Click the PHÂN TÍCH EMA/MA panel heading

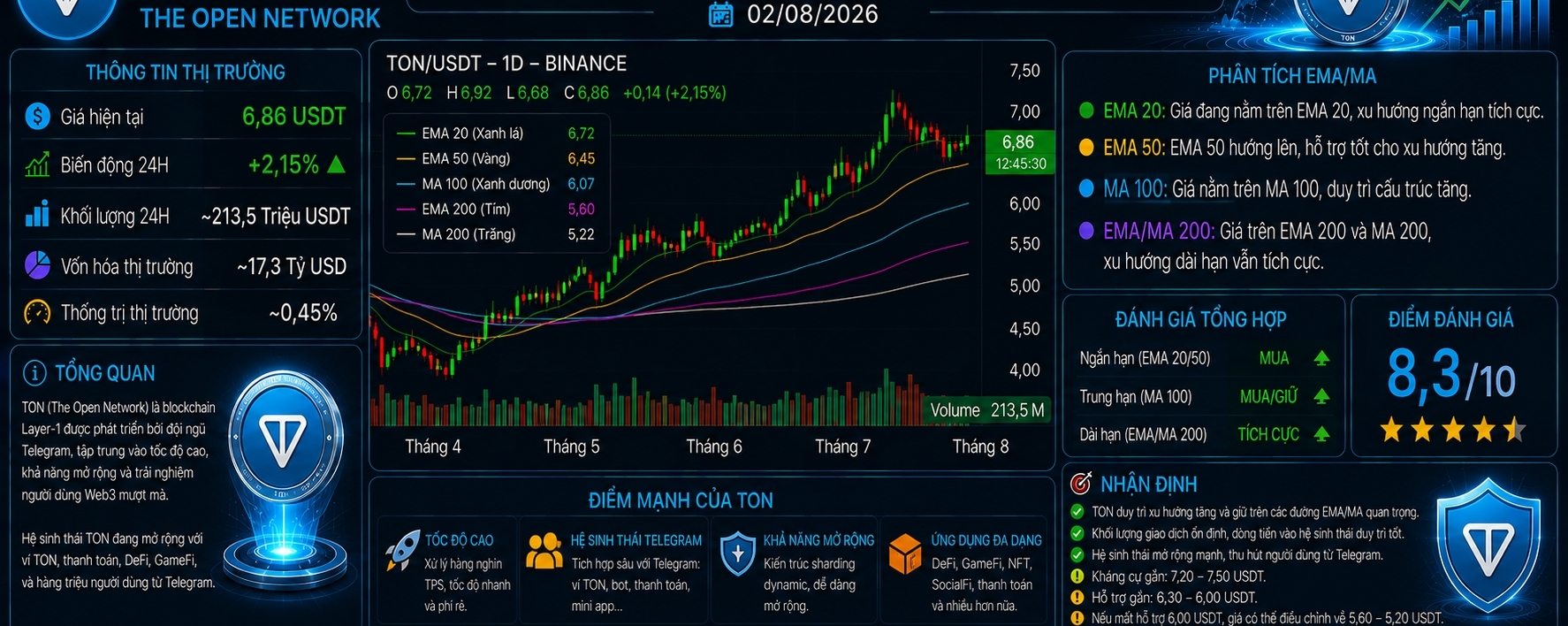pos(1292,76)
